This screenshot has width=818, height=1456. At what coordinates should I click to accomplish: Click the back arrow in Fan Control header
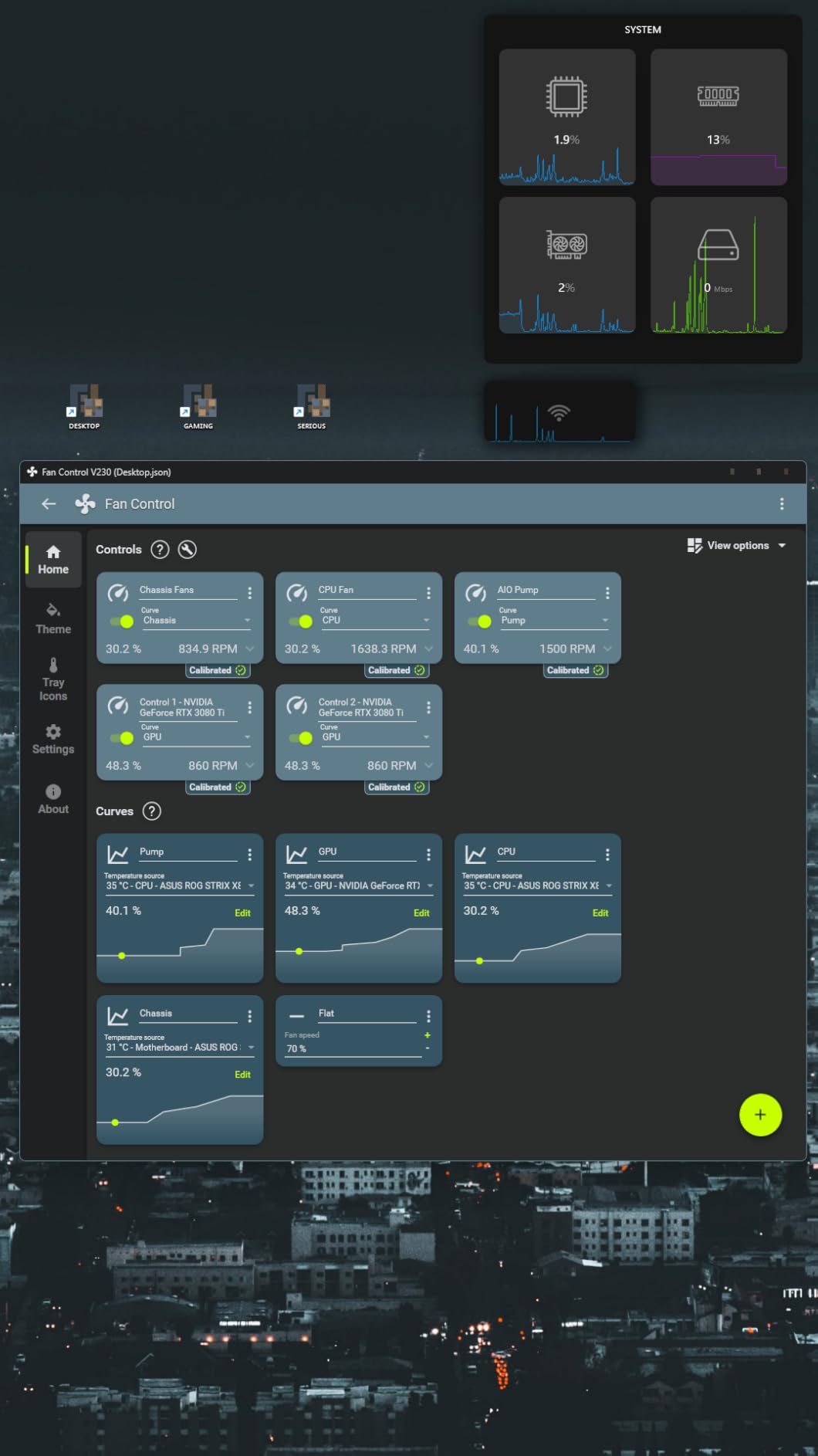point(49,504)
